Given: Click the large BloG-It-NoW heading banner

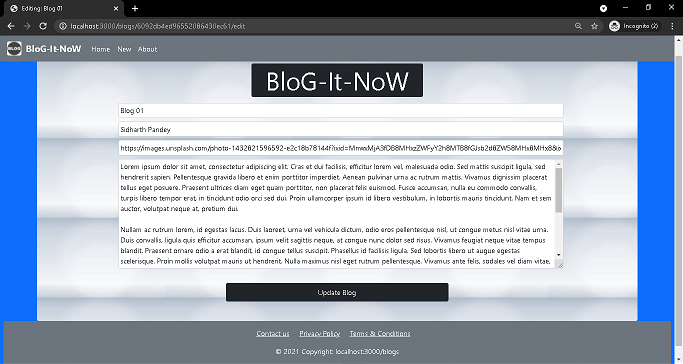Looking at the screenshot, I should click(x=337, y=81).
